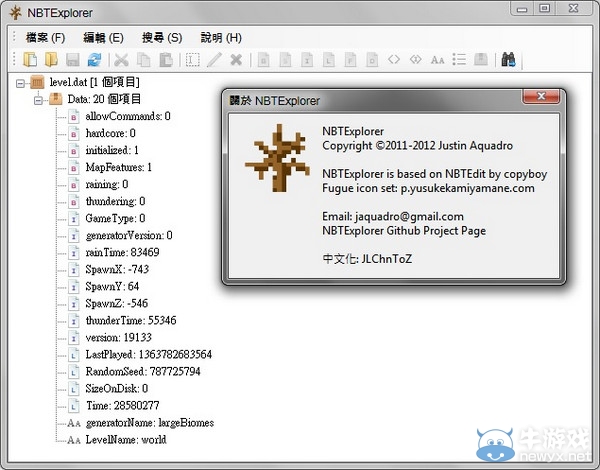Select the SpawnX: -743 tag

coord(117,269)
